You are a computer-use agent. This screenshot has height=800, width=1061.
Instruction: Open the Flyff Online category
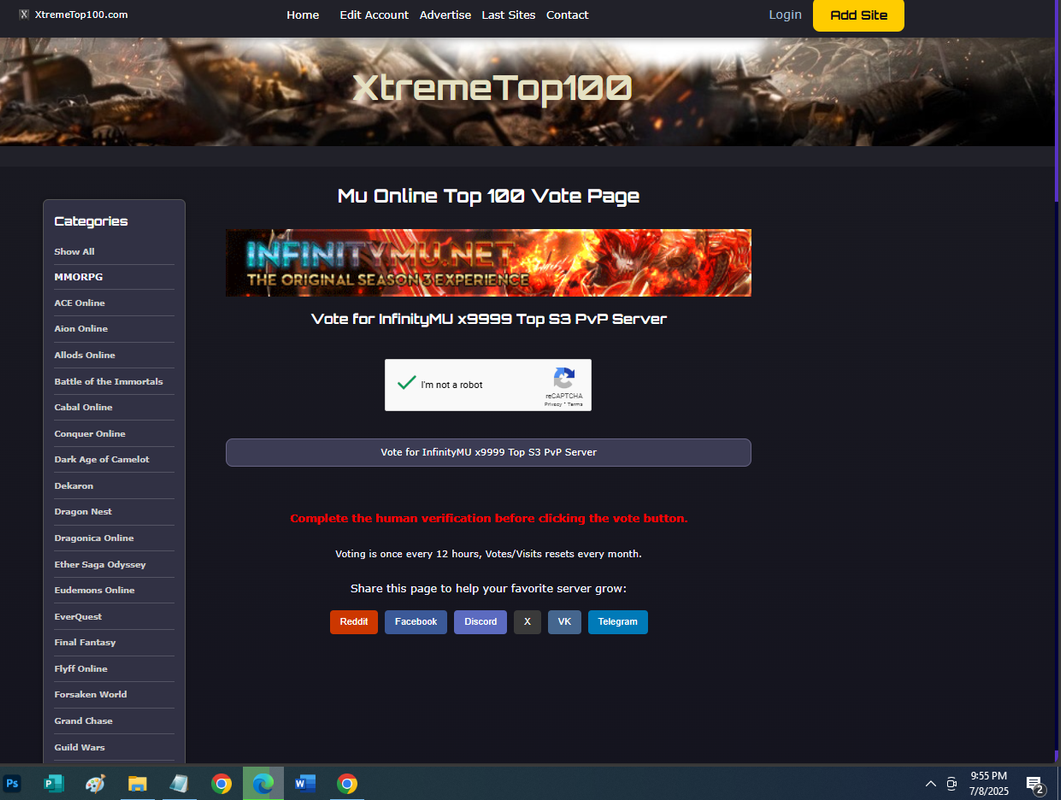pyautogui.click(x=81, y=669)
